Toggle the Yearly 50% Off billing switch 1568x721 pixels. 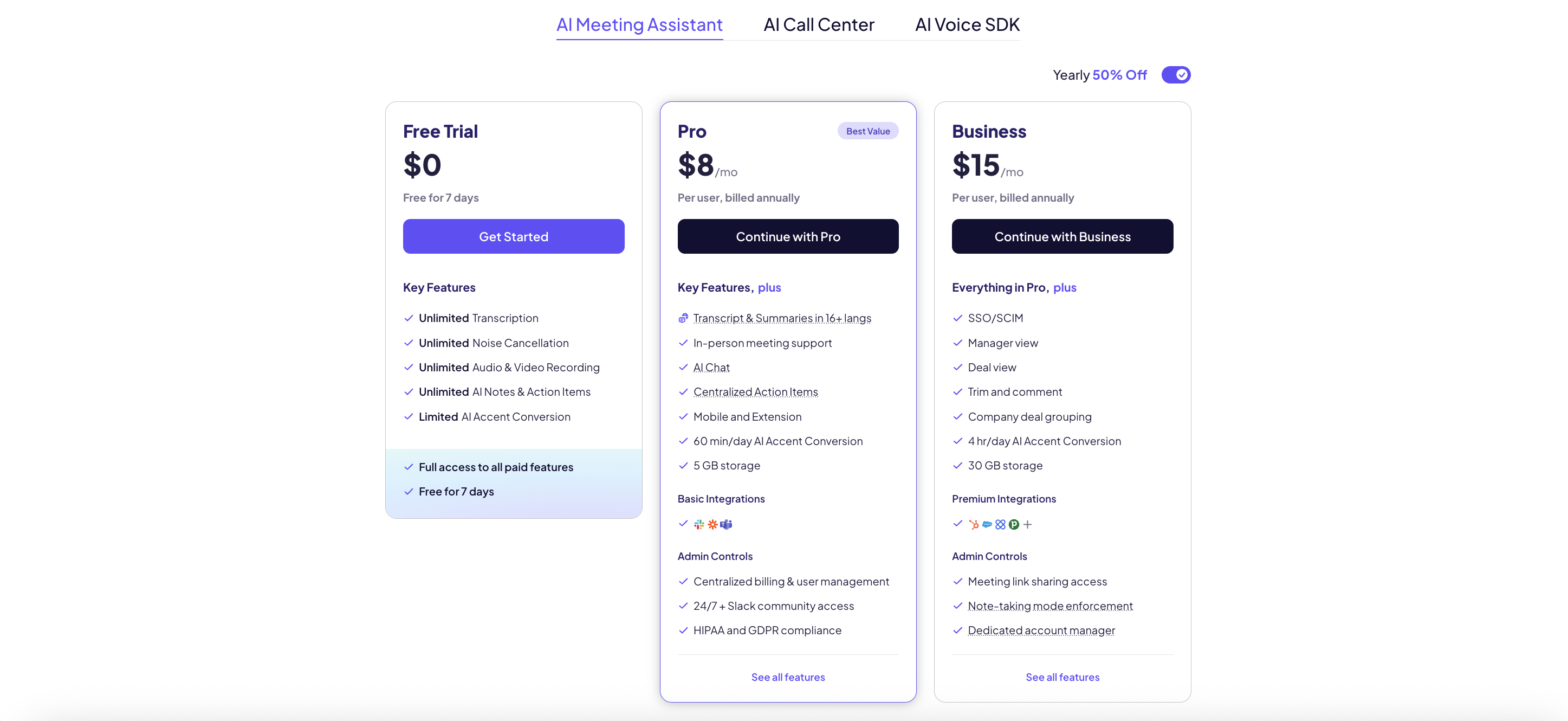pos(1175,75)
